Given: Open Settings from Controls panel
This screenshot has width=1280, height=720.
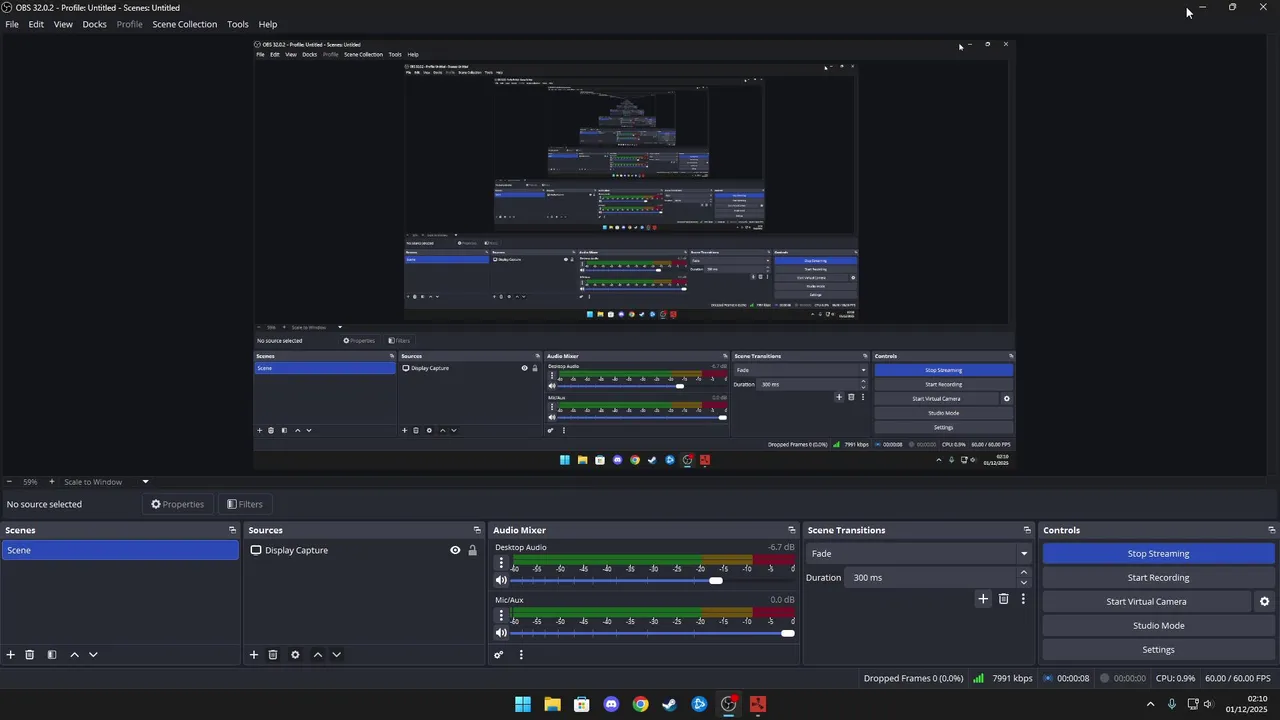Looking at the screenshot, I should pos(1158,650).
